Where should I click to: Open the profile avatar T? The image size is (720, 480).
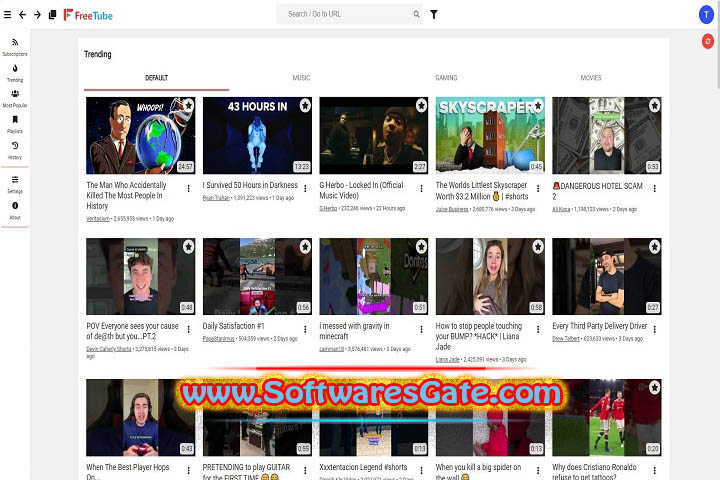pyautogui.click(x=706, y=15)
